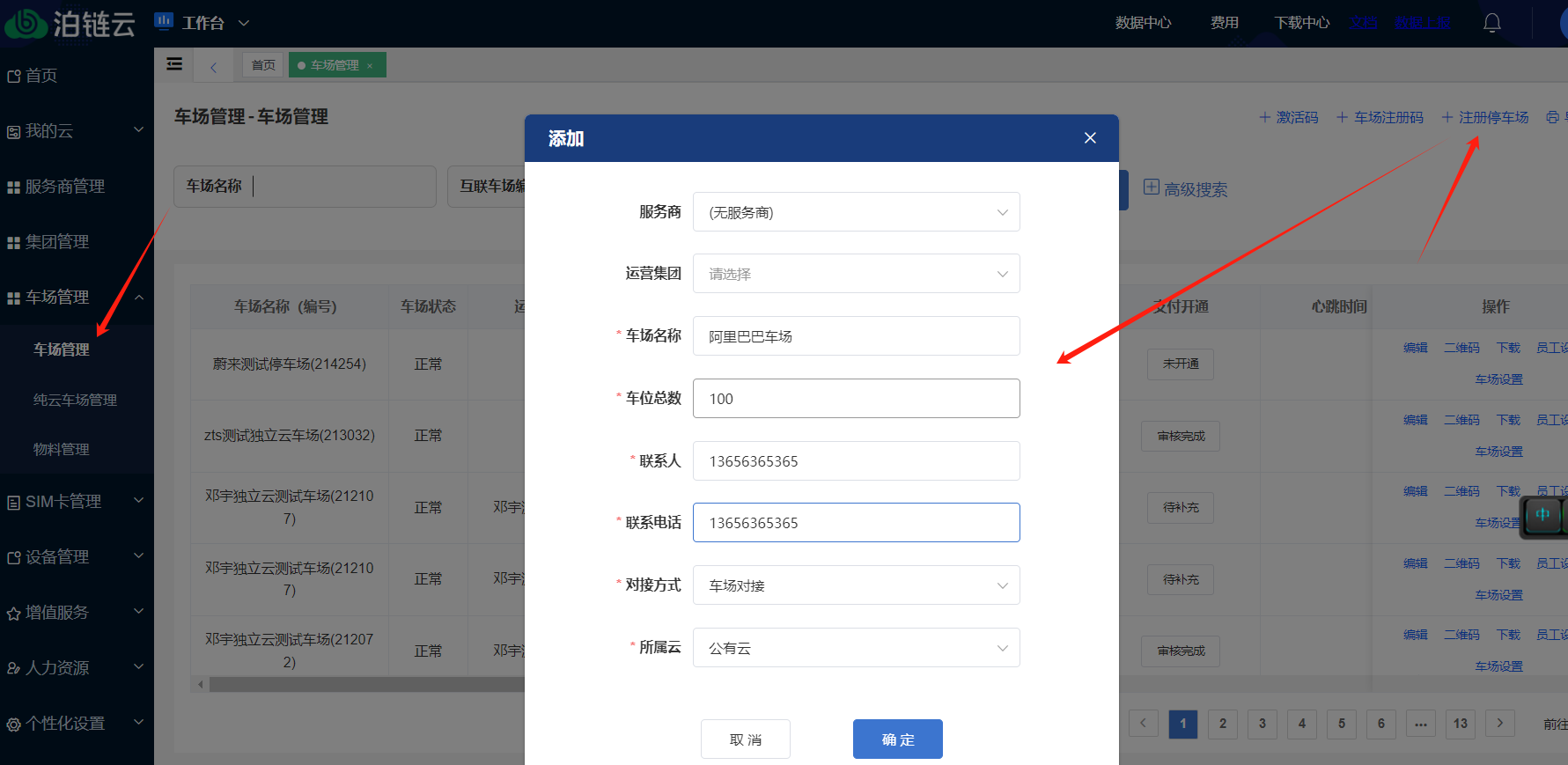
Task: Click the 个性化设置 gear icon
Action: [x=13, y=725]
